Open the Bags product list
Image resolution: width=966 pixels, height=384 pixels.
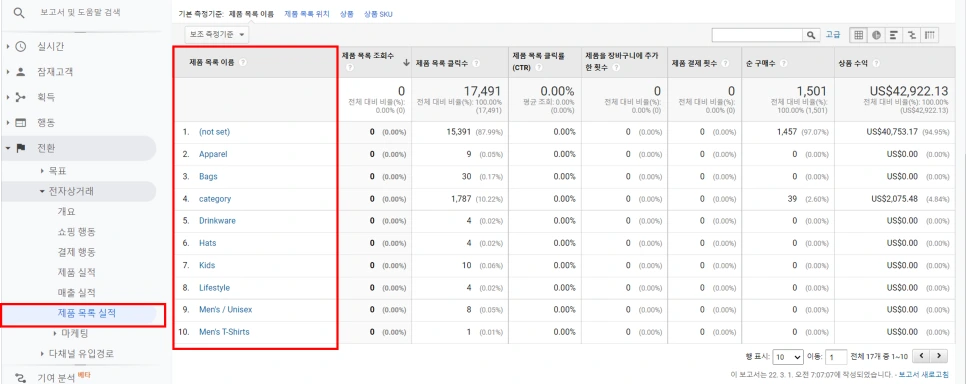coord(208,176)
